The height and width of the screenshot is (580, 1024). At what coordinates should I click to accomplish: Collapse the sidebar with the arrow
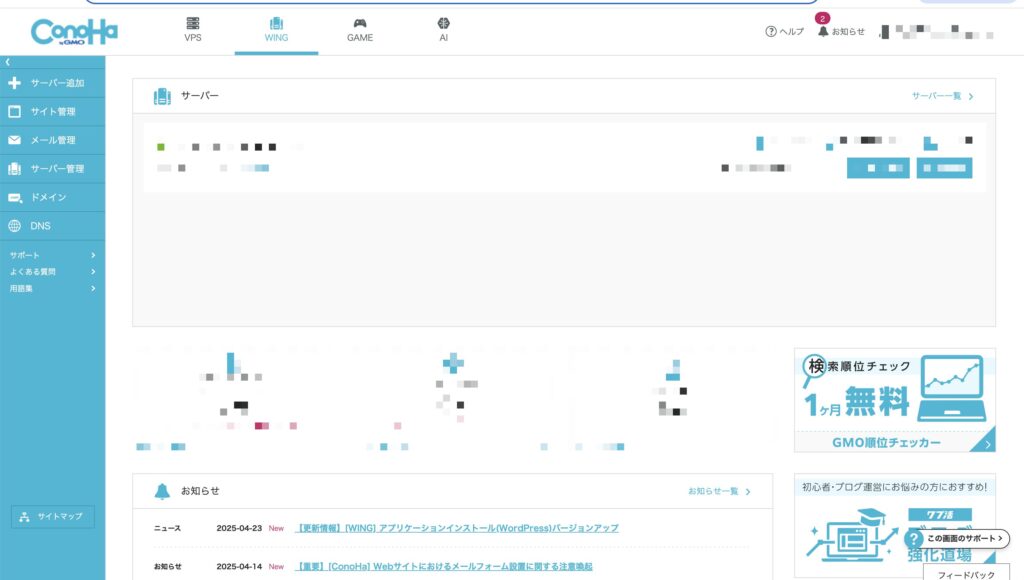[x=7, y=62]
